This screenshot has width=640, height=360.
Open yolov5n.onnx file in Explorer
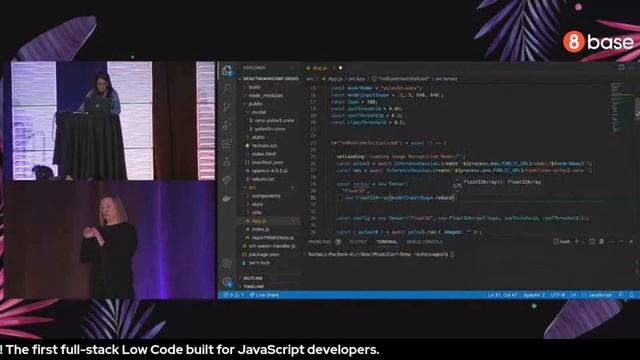click(x=270, y=129)
